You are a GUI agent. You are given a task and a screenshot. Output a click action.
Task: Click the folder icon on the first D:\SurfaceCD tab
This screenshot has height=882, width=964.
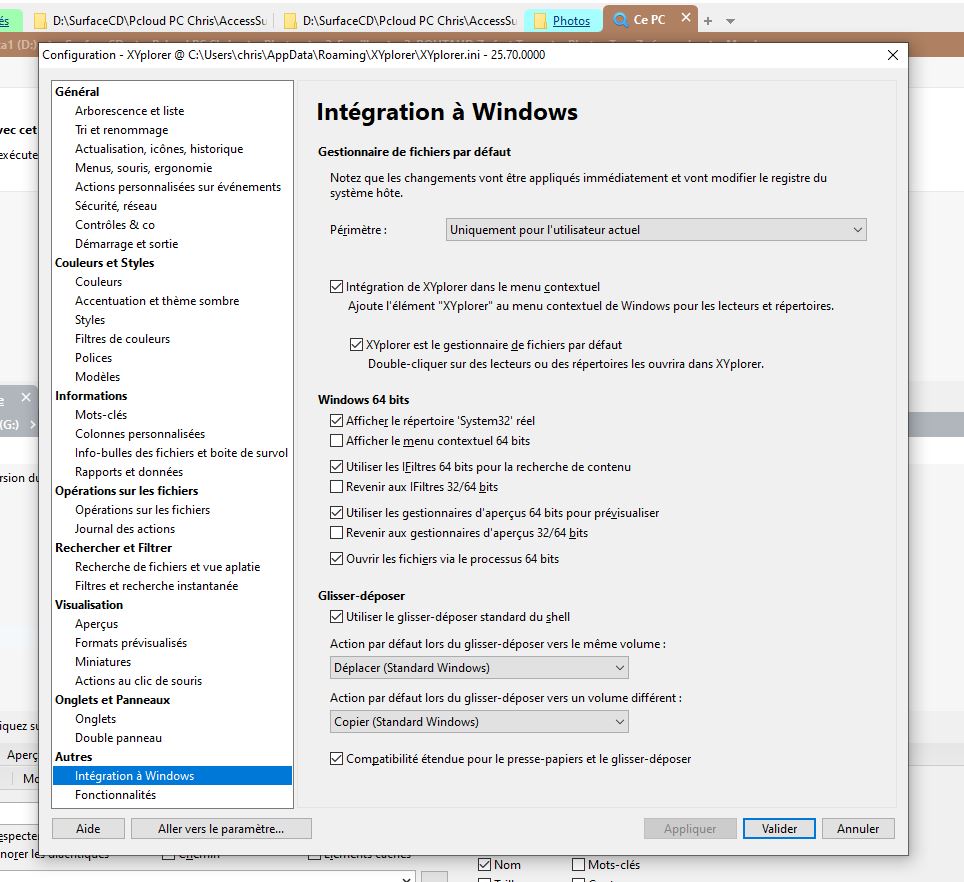[x=39, y=17]
